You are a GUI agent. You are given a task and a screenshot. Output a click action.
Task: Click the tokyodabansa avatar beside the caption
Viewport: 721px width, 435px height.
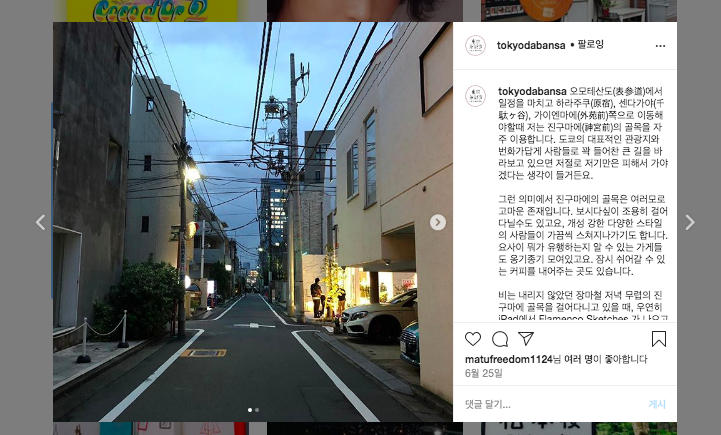tap(475, 96)
